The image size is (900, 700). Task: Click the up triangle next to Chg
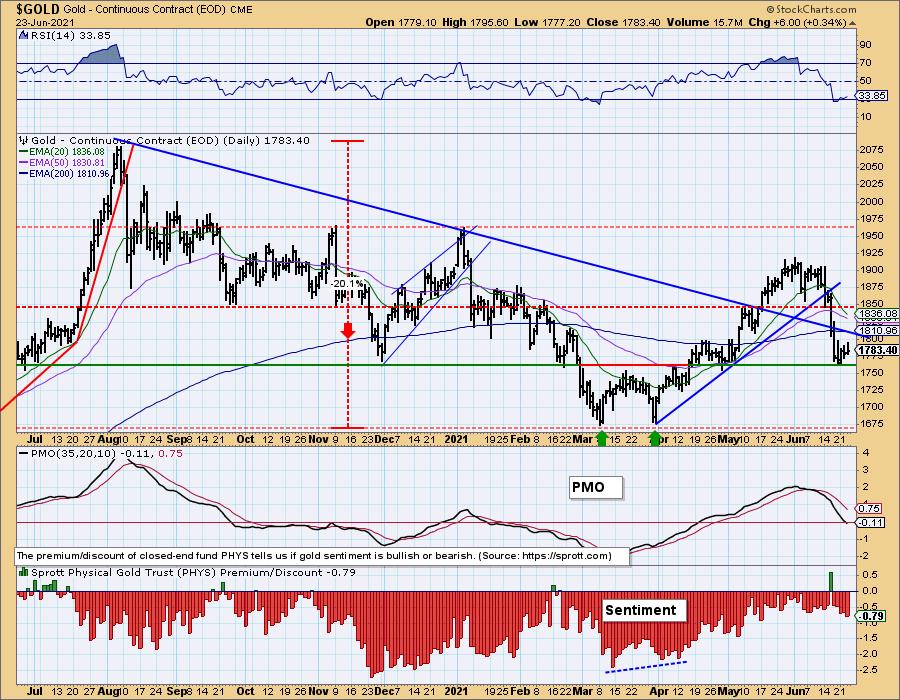[x=852, y=23]
